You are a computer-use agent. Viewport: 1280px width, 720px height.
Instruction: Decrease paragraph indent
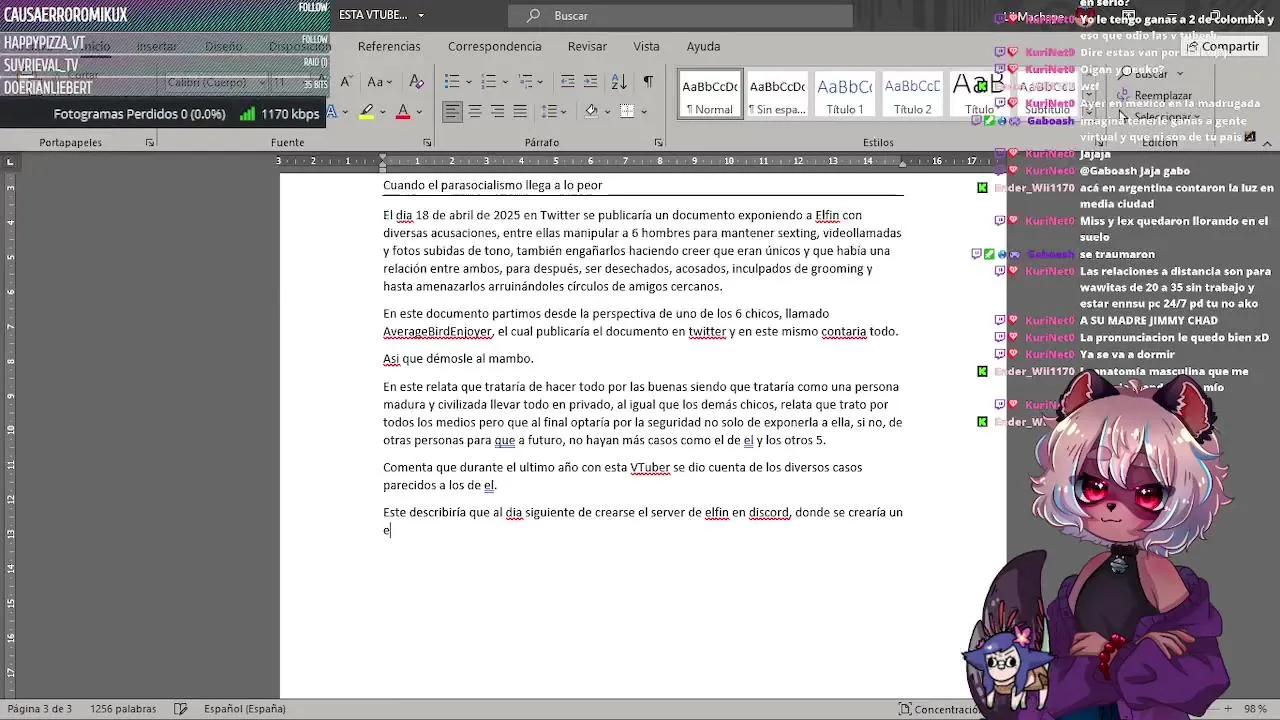pyautogui.click(x=567, y=82)
